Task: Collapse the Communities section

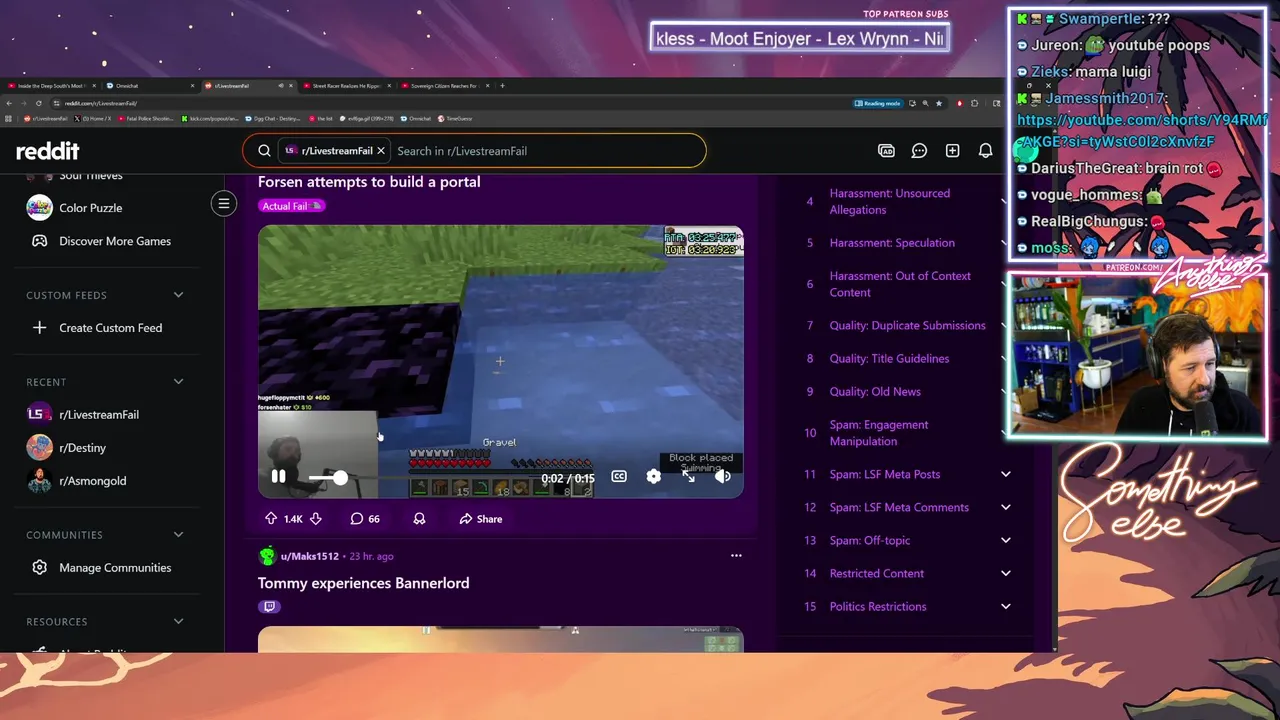Action: 178,535
